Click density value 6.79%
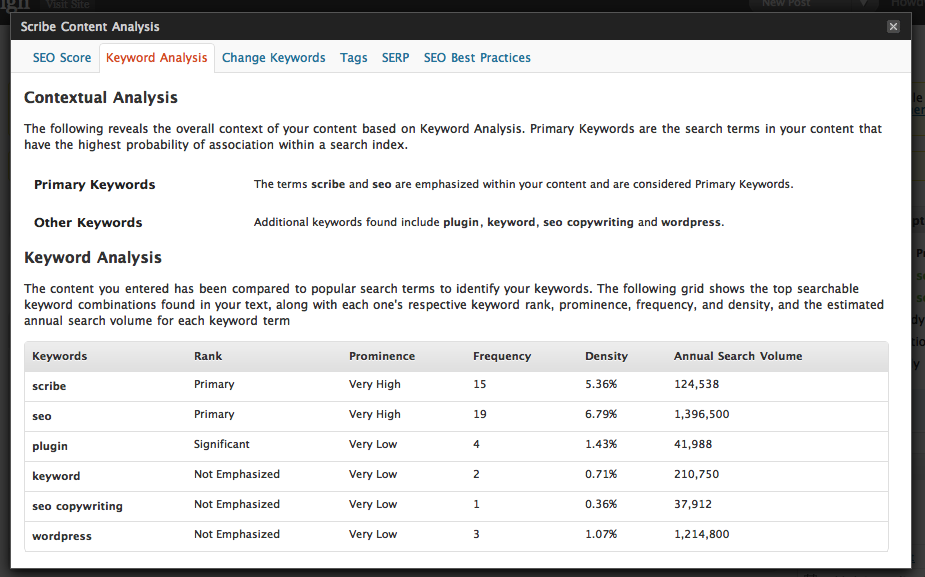925x577 pixels. click(x=601, y=414)
